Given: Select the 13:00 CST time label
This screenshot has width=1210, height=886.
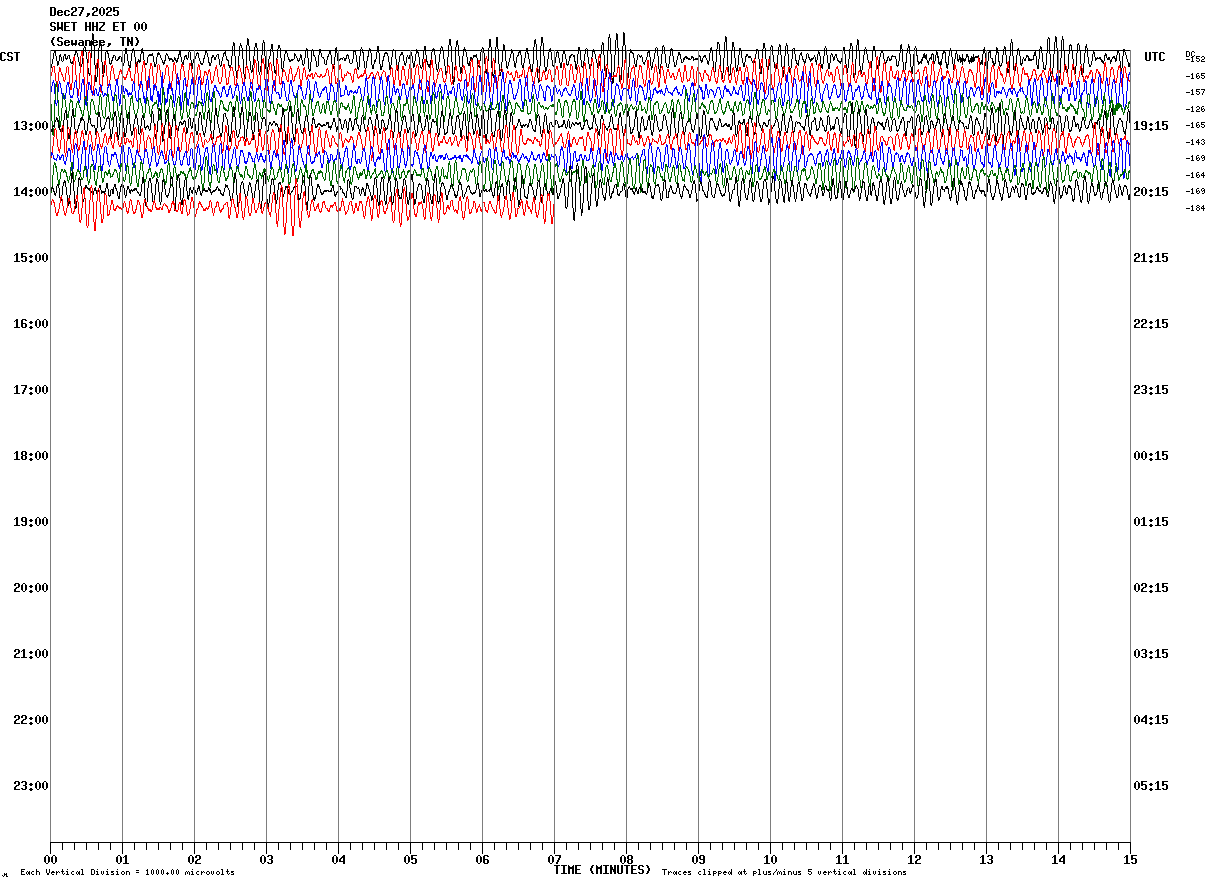Looking at the screenshot, I should [31, 126].
